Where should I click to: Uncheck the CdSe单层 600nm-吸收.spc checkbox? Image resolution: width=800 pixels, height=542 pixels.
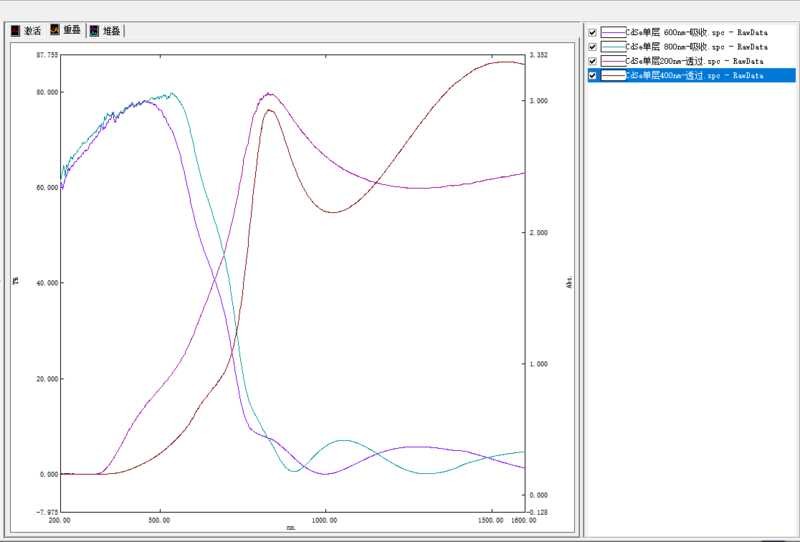[592, 32]
